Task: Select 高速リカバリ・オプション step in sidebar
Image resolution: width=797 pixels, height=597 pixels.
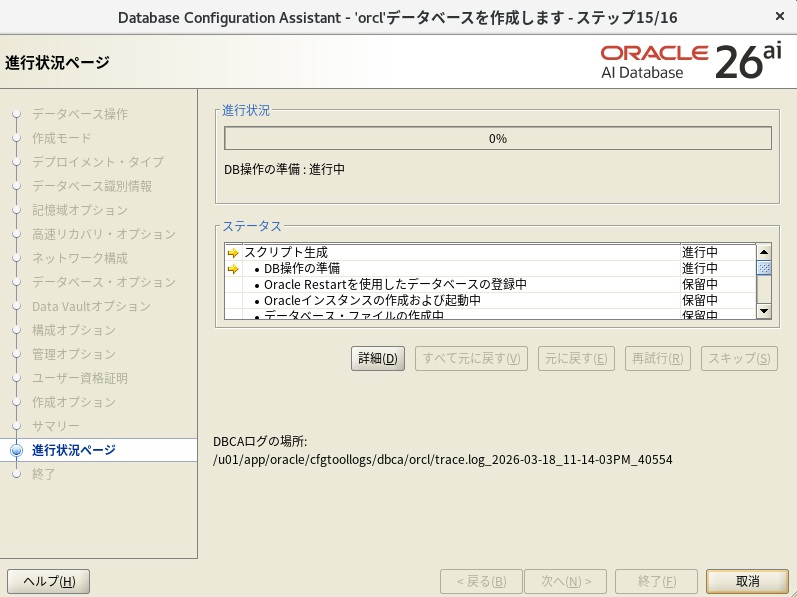Action: click(104, 234)
